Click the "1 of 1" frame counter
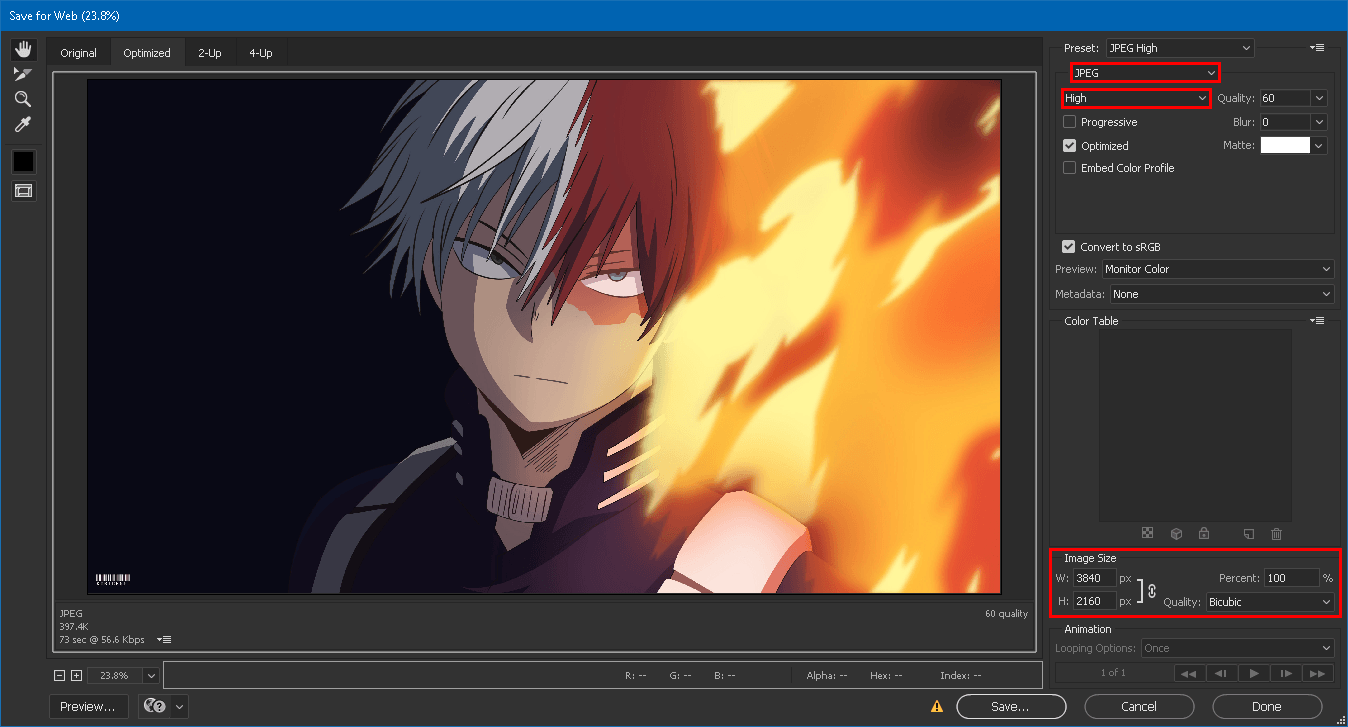The height and width of the screenshot is (727, 1348). click(x=1113, y=673)
